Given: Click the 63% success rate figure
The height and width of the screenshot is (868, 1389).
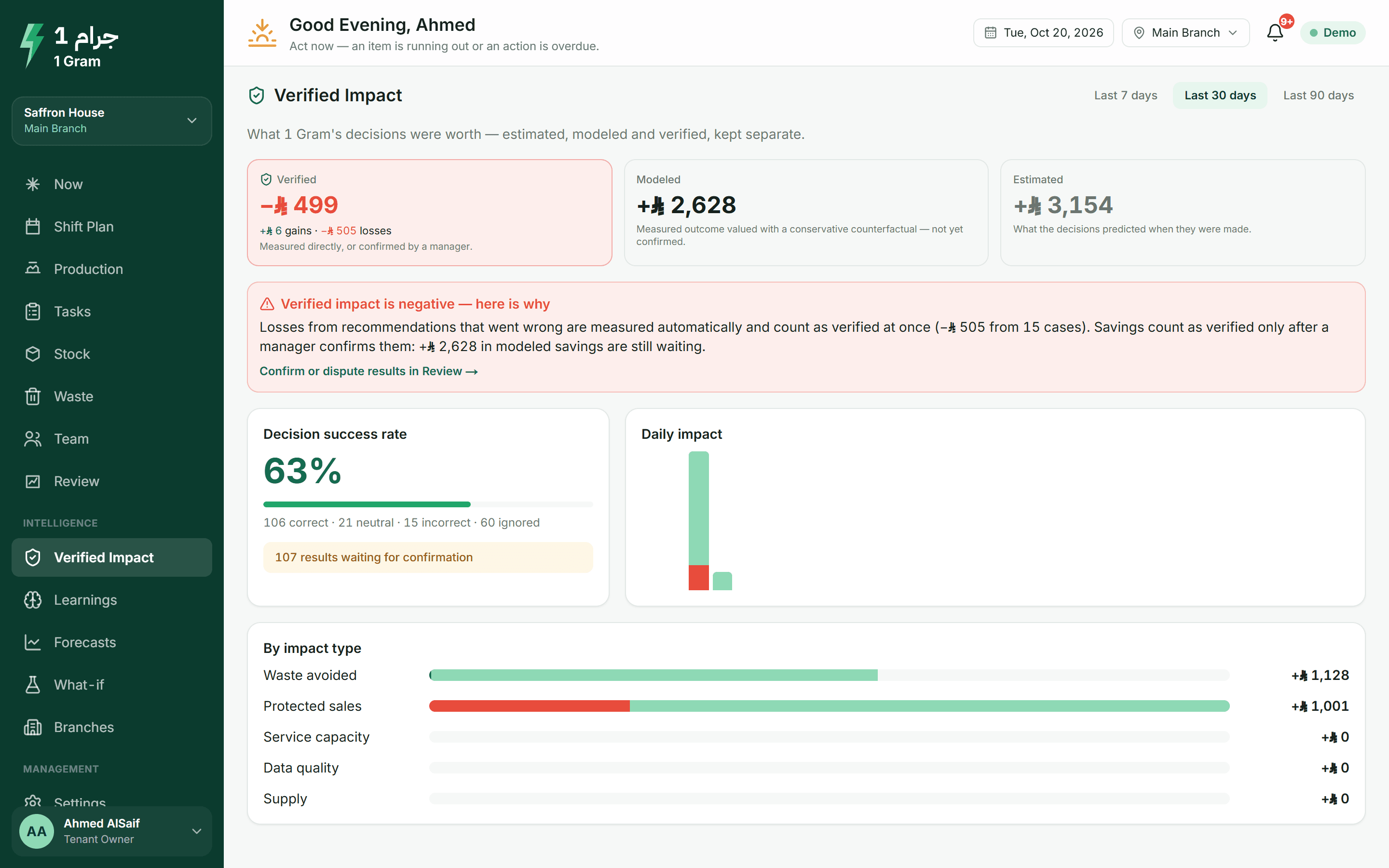Looking at the screenshot, I should point(302,471).
